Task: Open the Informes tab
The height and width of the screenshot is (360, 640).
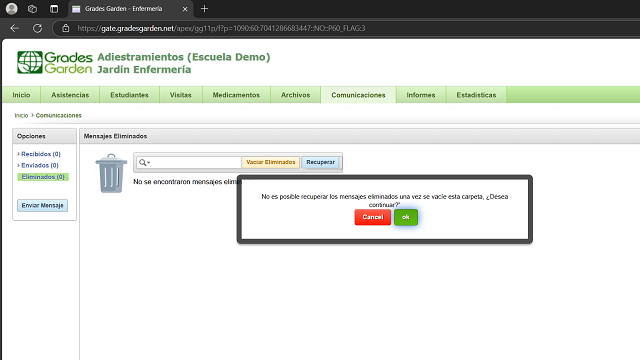Action: click(421, 95)
